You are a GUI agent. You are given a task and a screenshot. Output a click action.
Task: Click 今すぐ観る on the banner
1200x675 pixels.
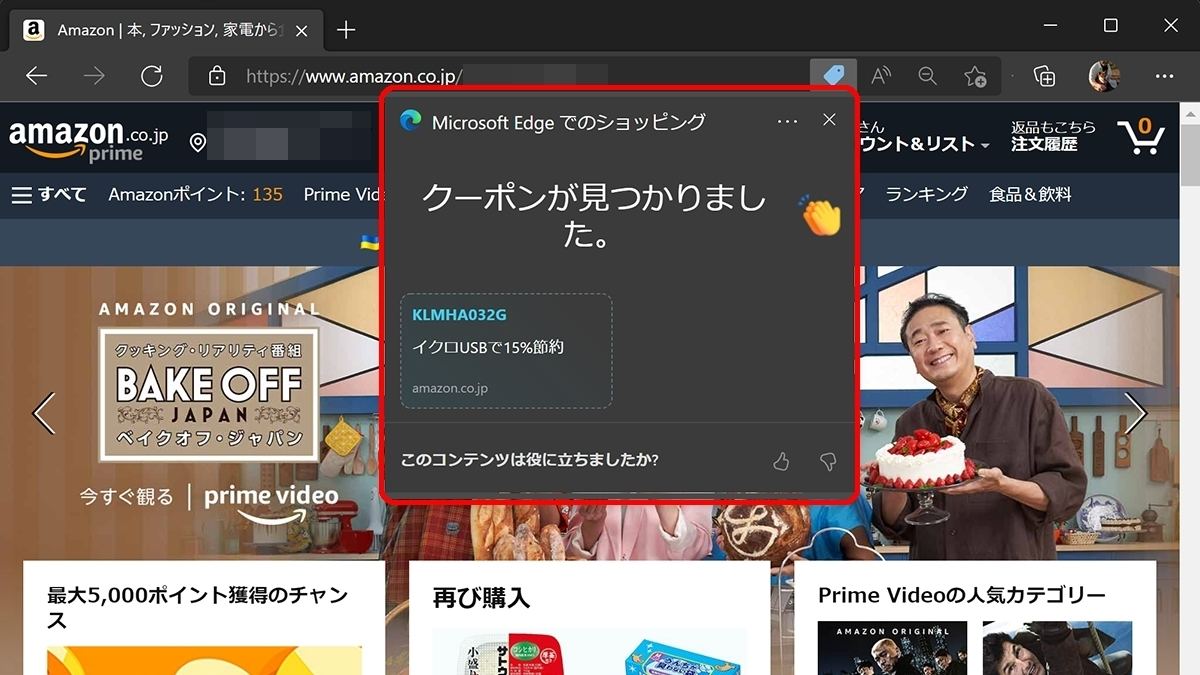pos(127,496)
